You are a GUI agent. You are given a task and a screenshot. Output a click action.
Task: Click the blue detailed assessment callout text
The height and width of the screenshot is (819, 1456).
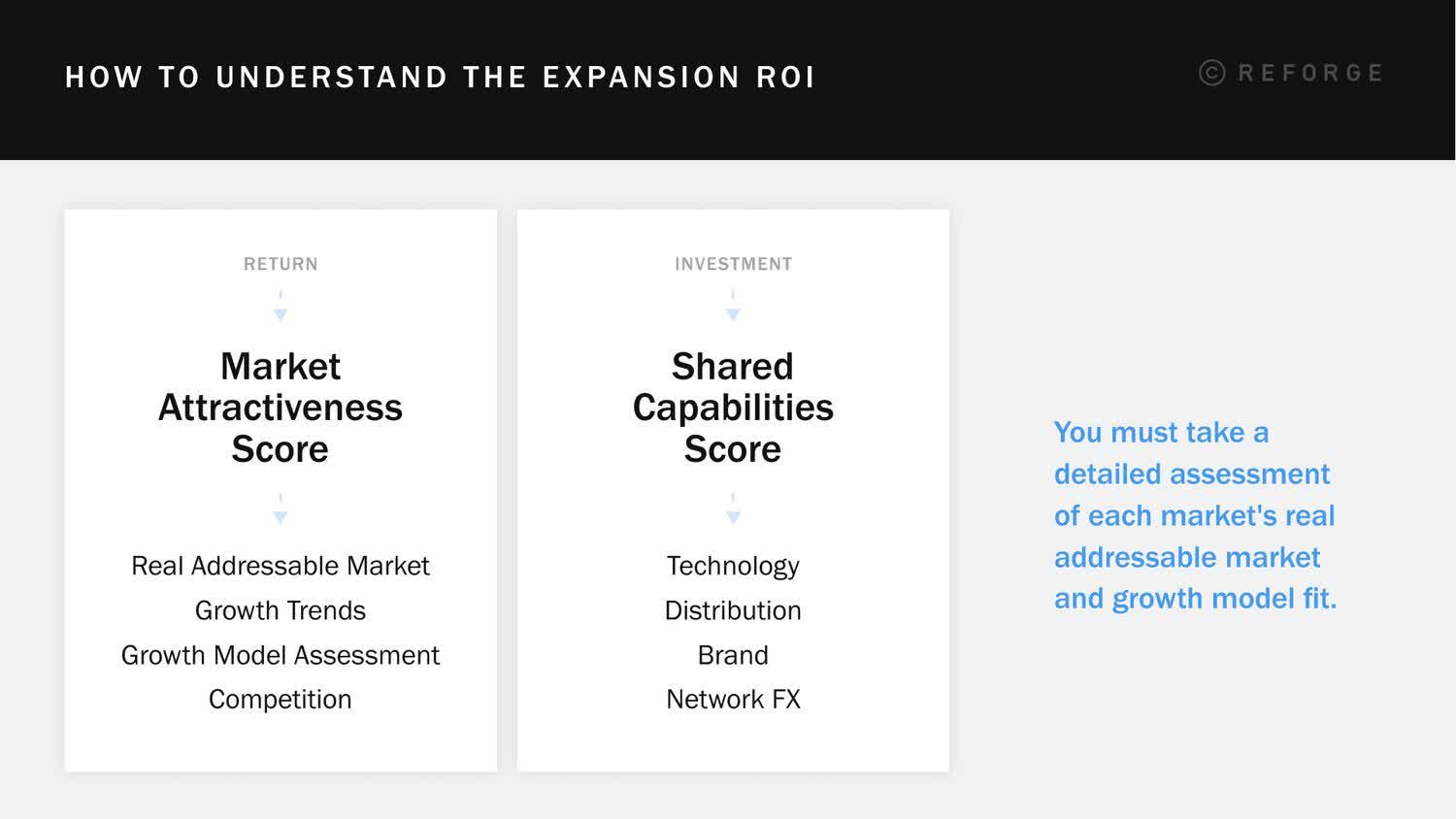point(1194,515)
